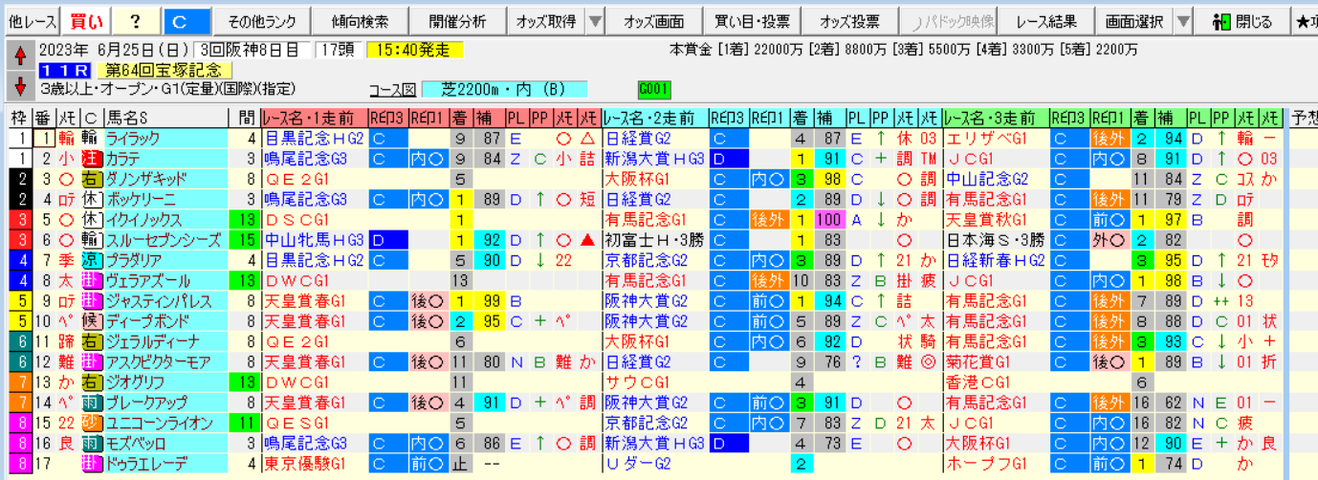The width and height of the screenshot is (1318, 480).
Task: Click the 掛 badge next to ドゥラエレーデ
Action: (90, 463)
